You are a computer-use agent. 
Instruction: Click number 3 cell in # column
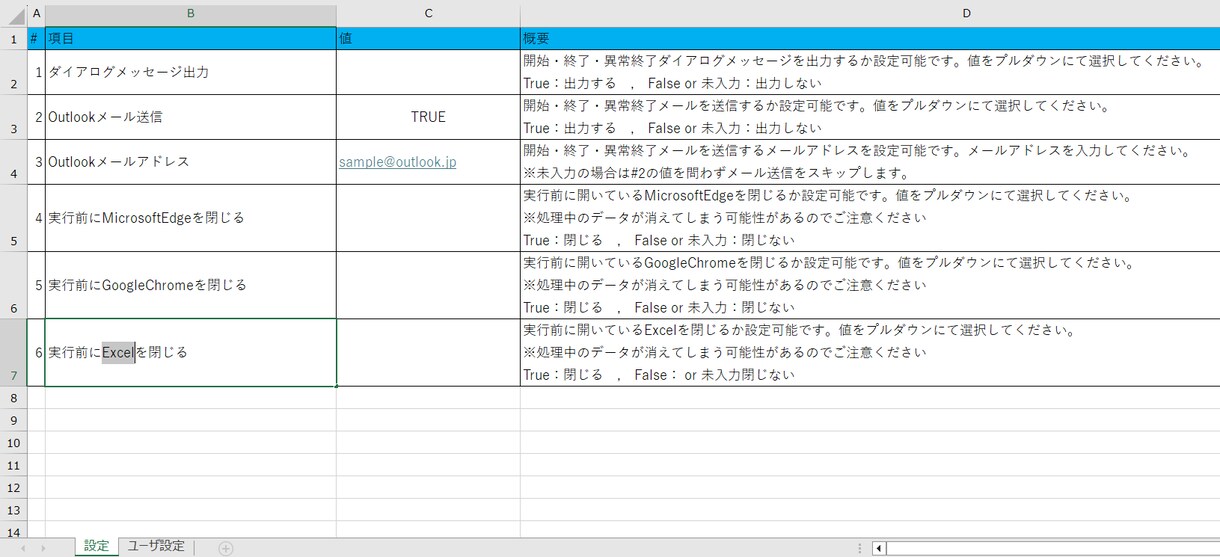click(x=37, y=162)
